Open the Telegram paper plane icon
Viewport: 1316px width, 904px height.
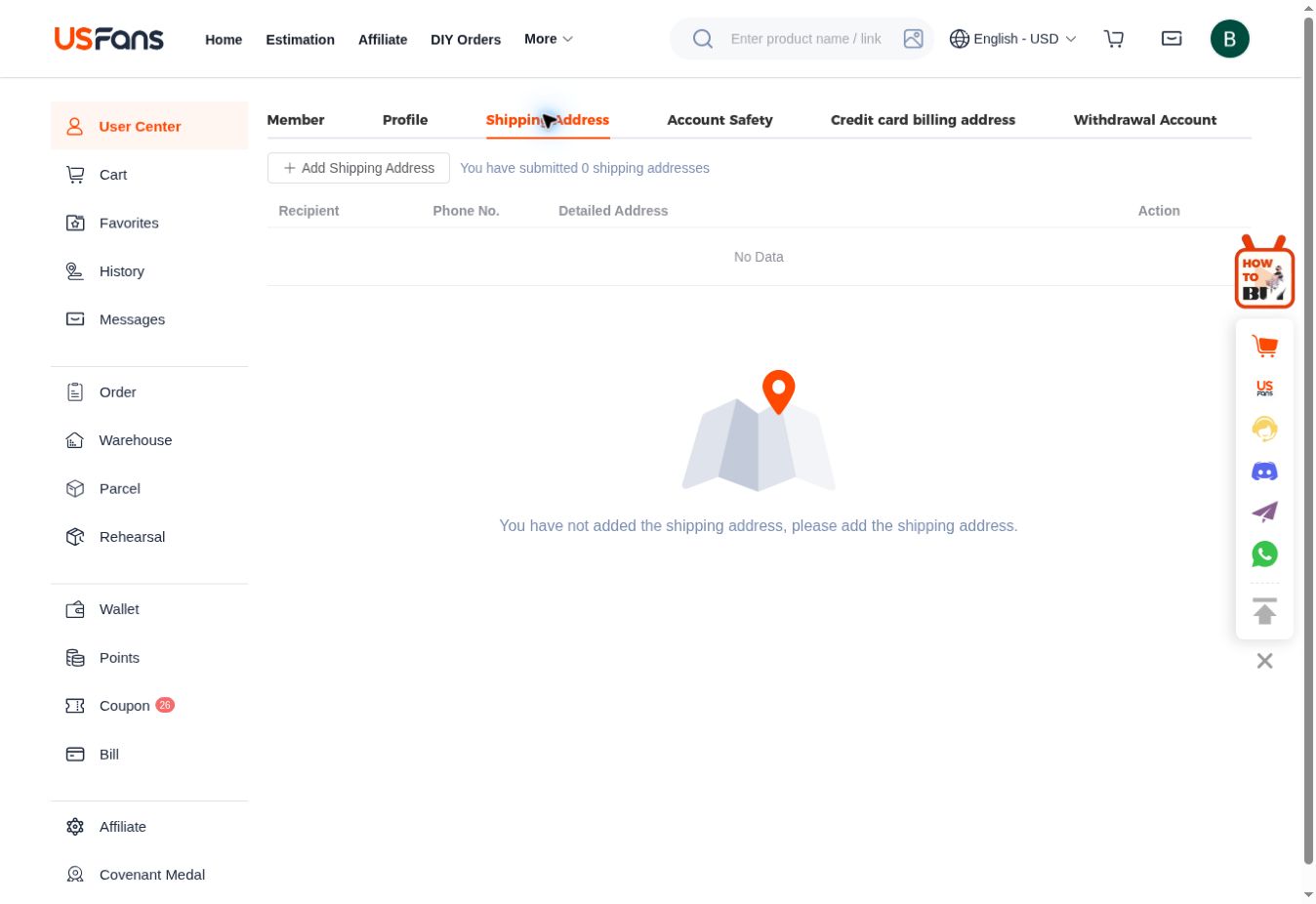tap(1264, 512)
